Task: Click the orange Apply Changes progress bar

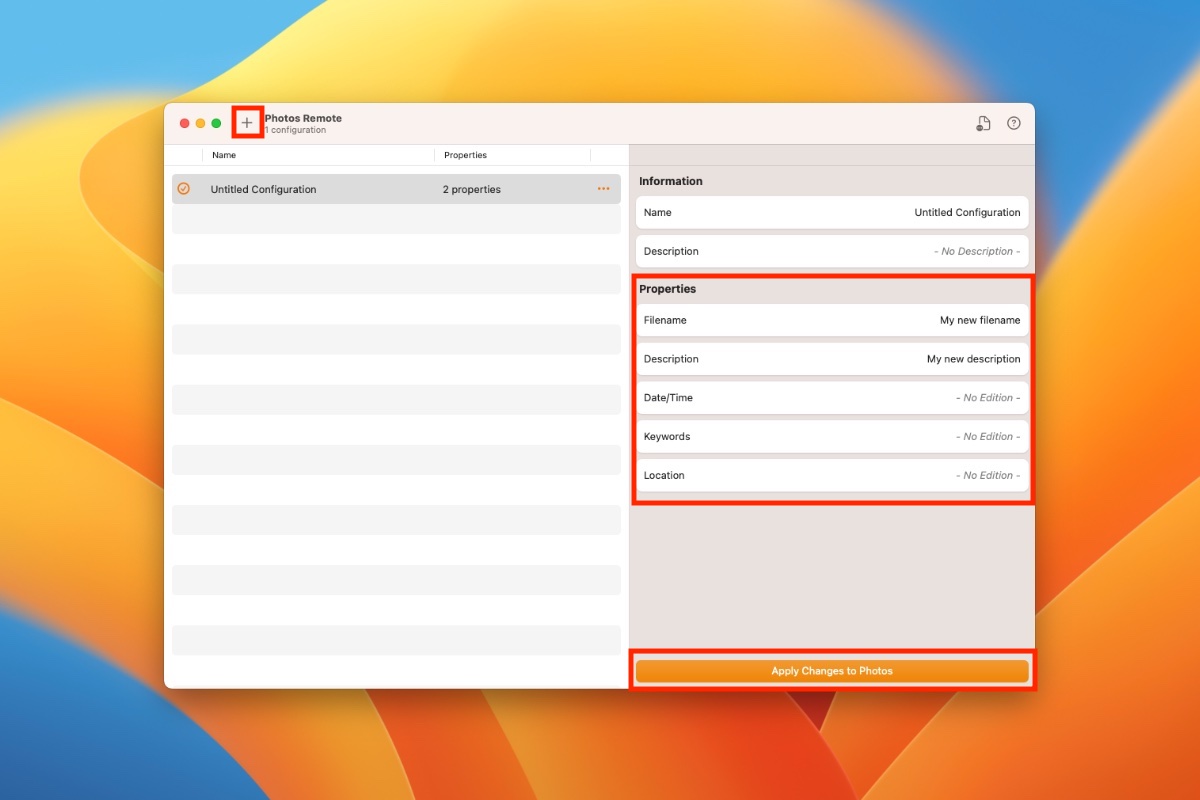Action: (x=832, y=670)
